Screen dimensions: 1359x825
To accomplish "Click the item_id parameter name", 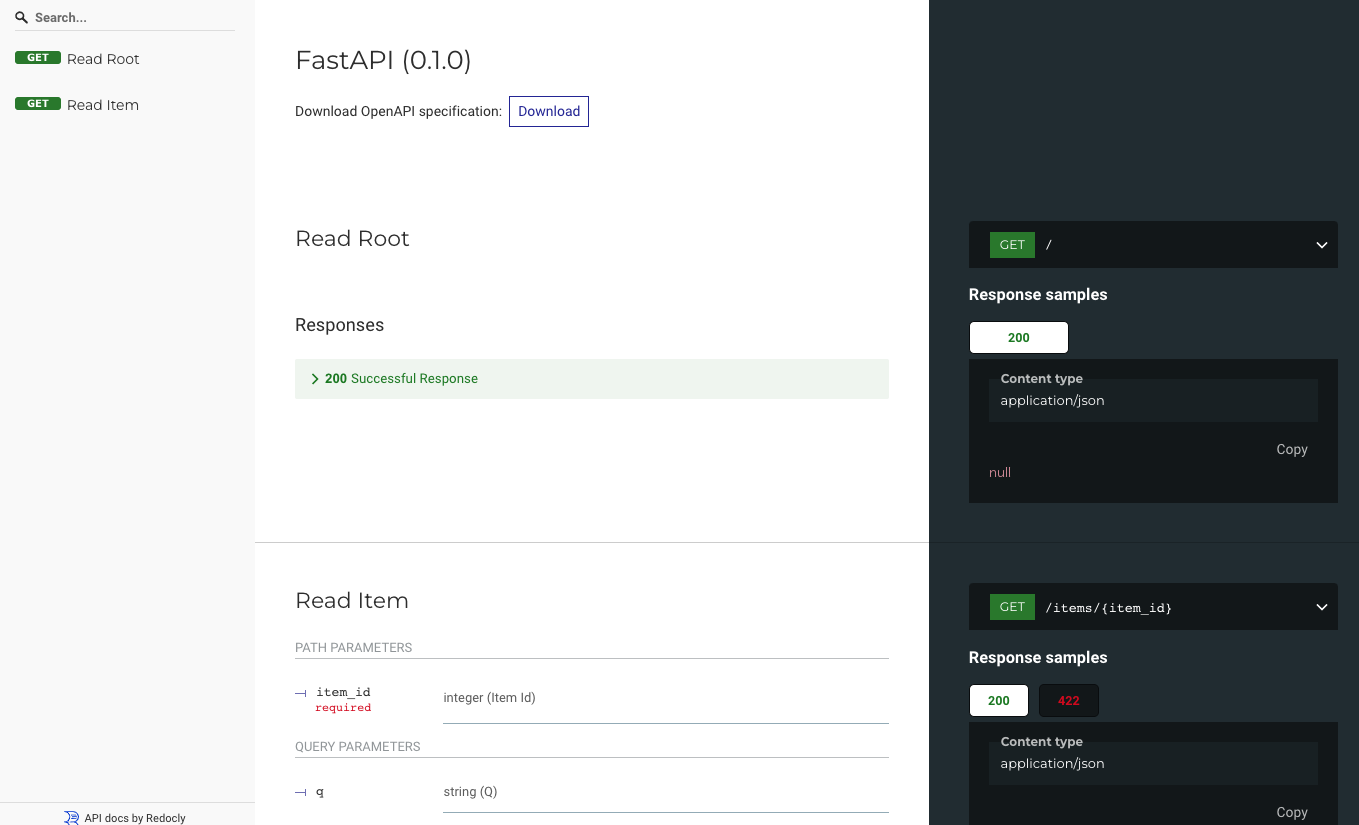I will point(343,692).
